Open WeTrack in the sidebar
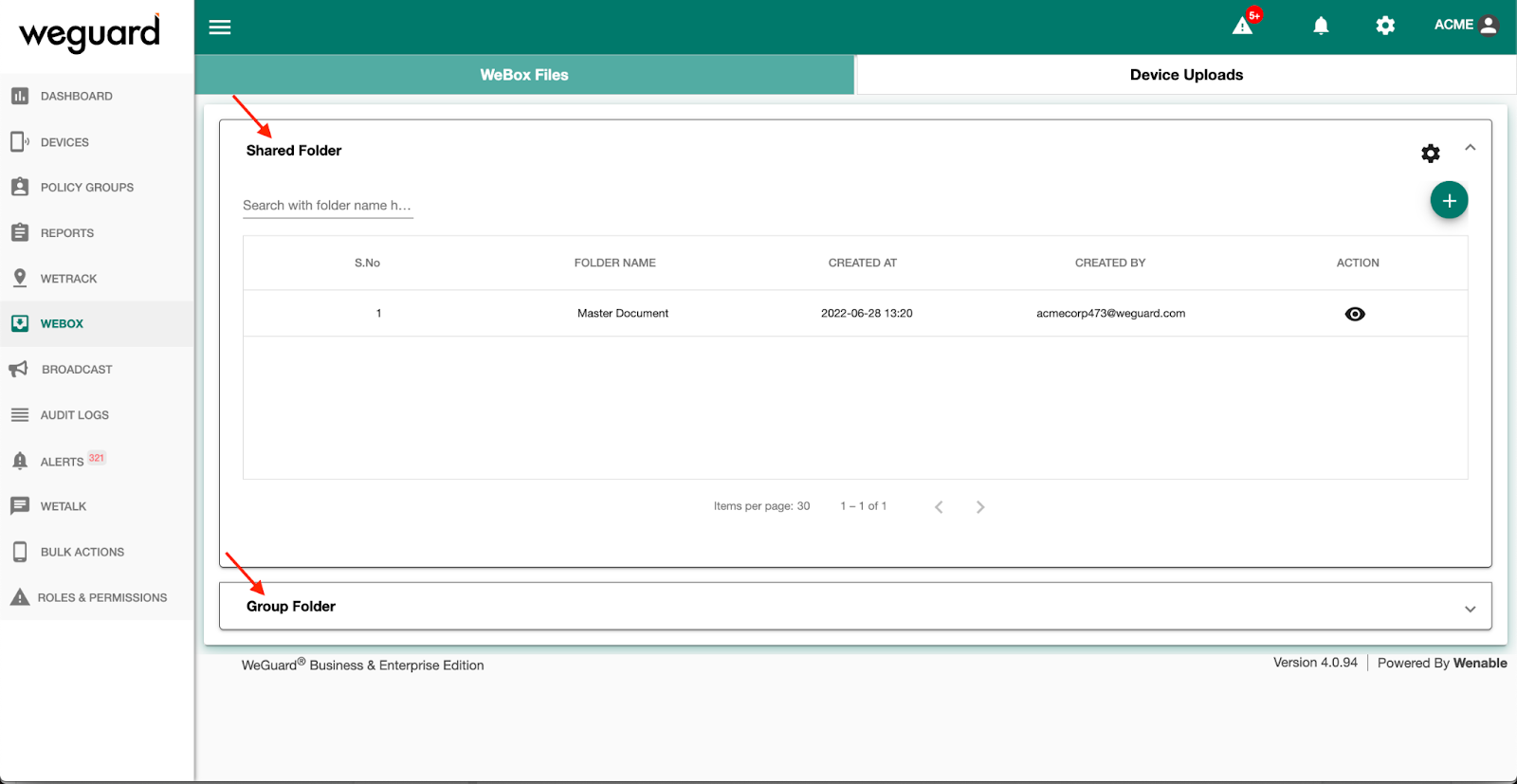 coord(97,279)
